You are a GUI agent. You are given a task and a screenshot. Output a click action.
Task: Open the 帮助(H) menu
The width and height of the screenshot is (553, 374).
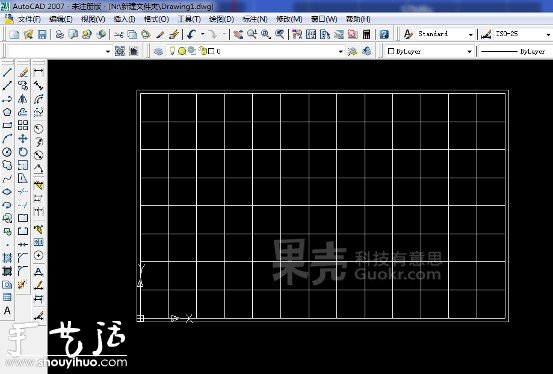(x=358, y=19)
